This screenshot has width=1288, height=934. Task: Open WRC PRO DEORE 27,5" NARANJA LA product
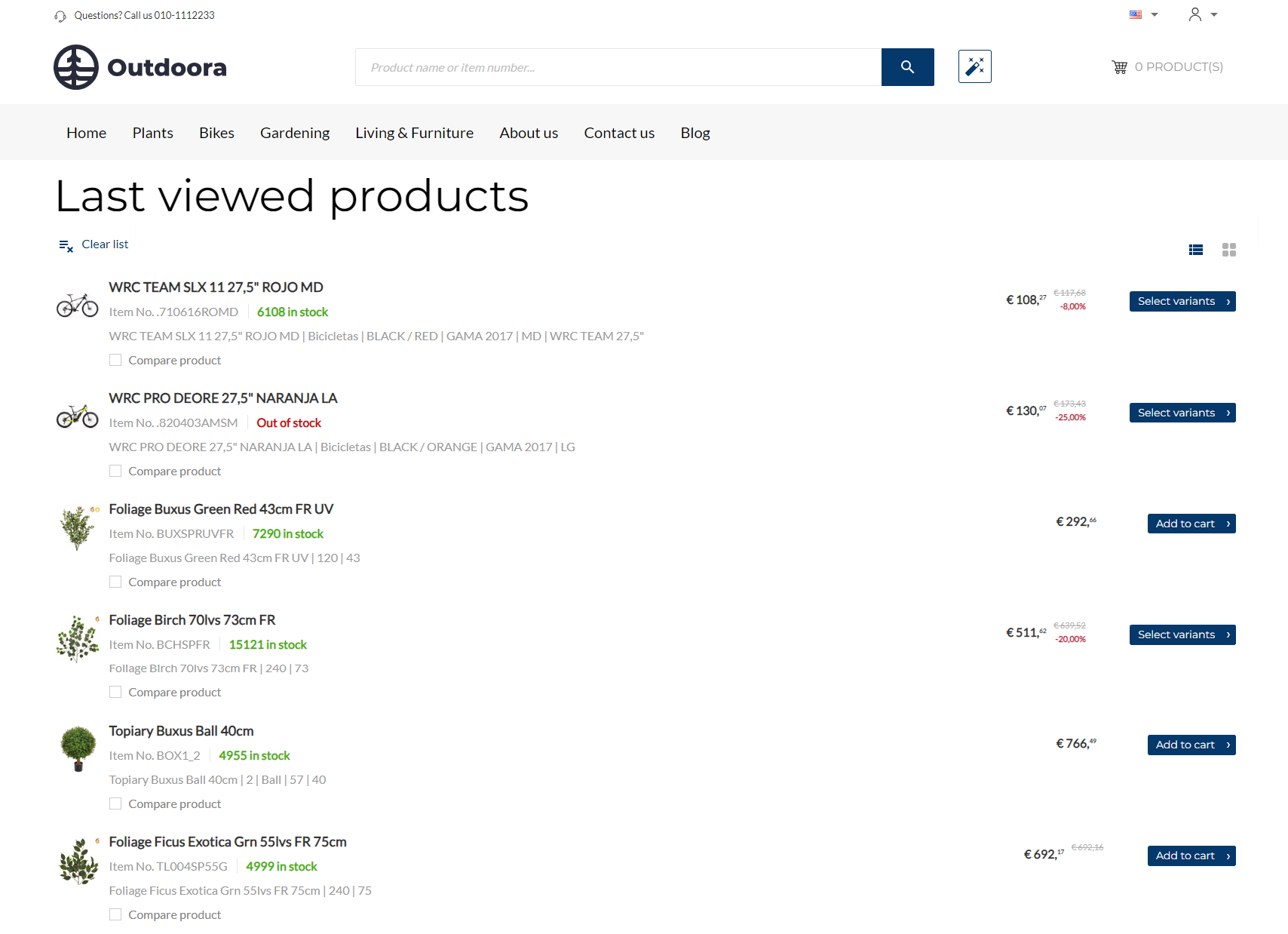tap(223, 398)
